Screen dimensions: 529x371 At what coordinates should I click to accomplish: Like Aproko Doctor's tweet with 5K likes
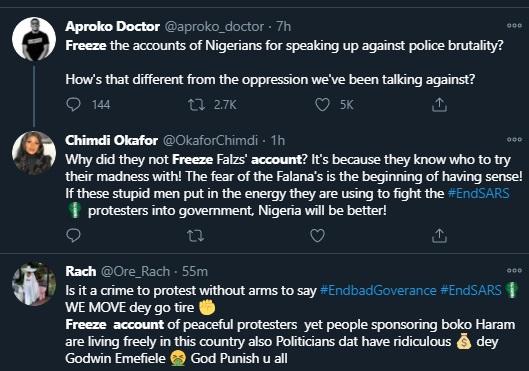pyautogui.click(x=322, y=105)
